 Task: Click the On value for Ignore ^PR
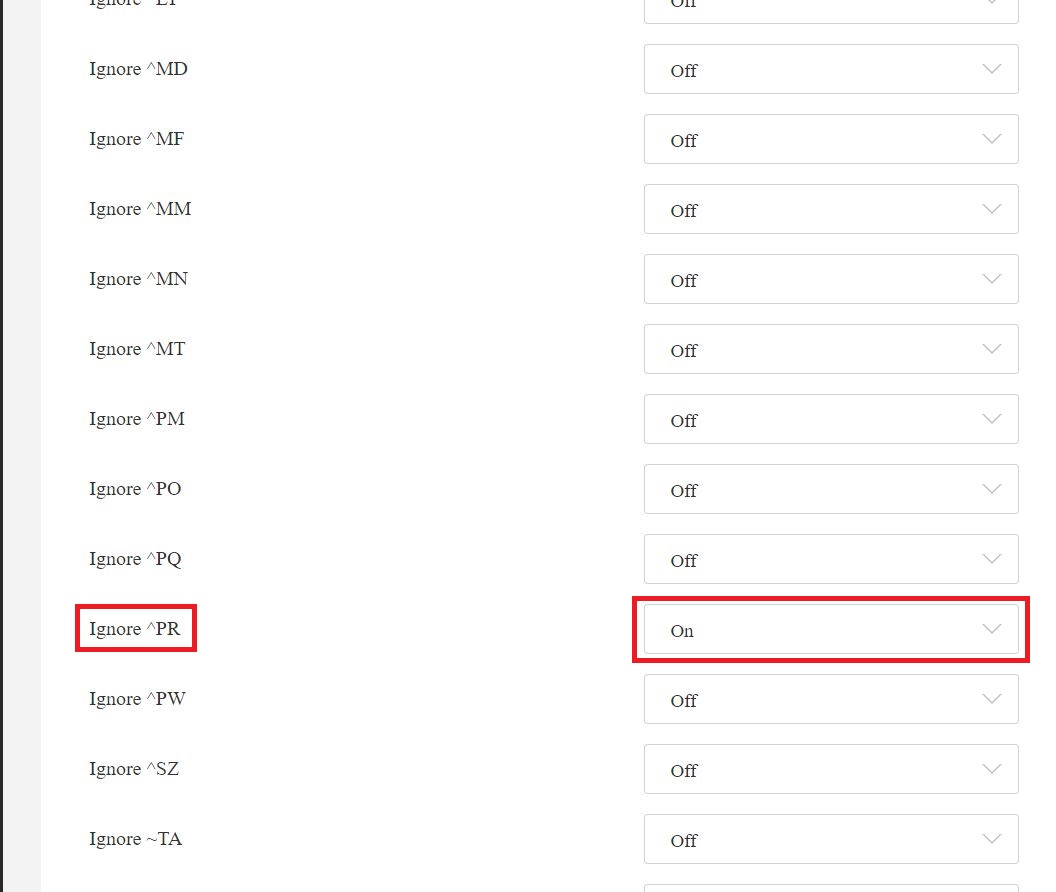tap(682, 631)
